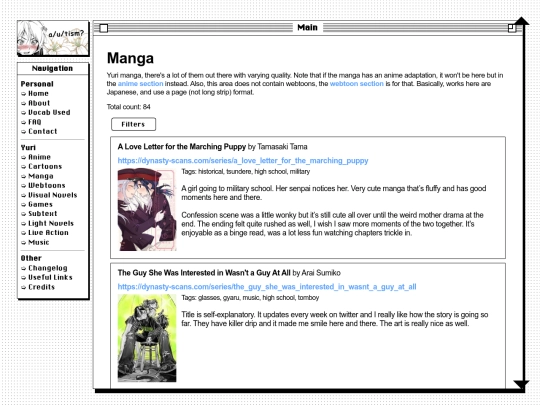The width and height of the screenshot is (540, 405).
Task: Open Music in the navigation
Action: coord(39,242)
